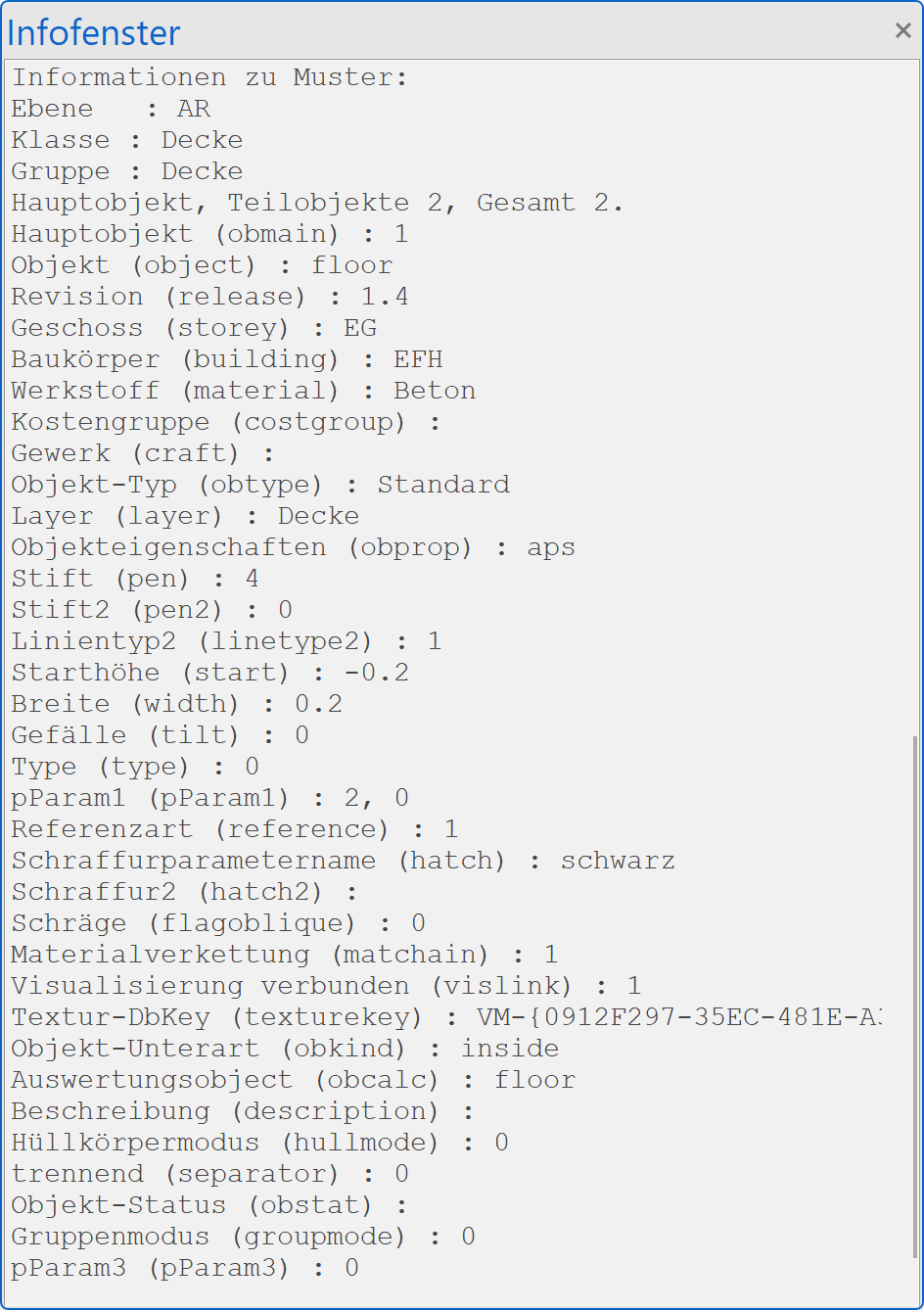The image size is (924, 1310).
Task: Close the Infofenster panel
Action: click(902, 31)
